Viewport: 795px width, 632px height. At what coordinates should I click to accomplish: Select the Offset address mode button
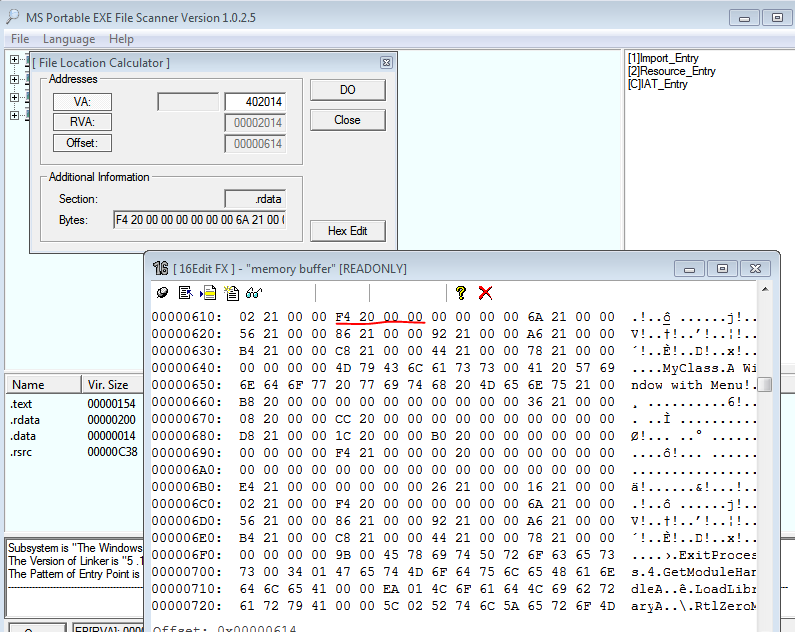coord(82,144)
